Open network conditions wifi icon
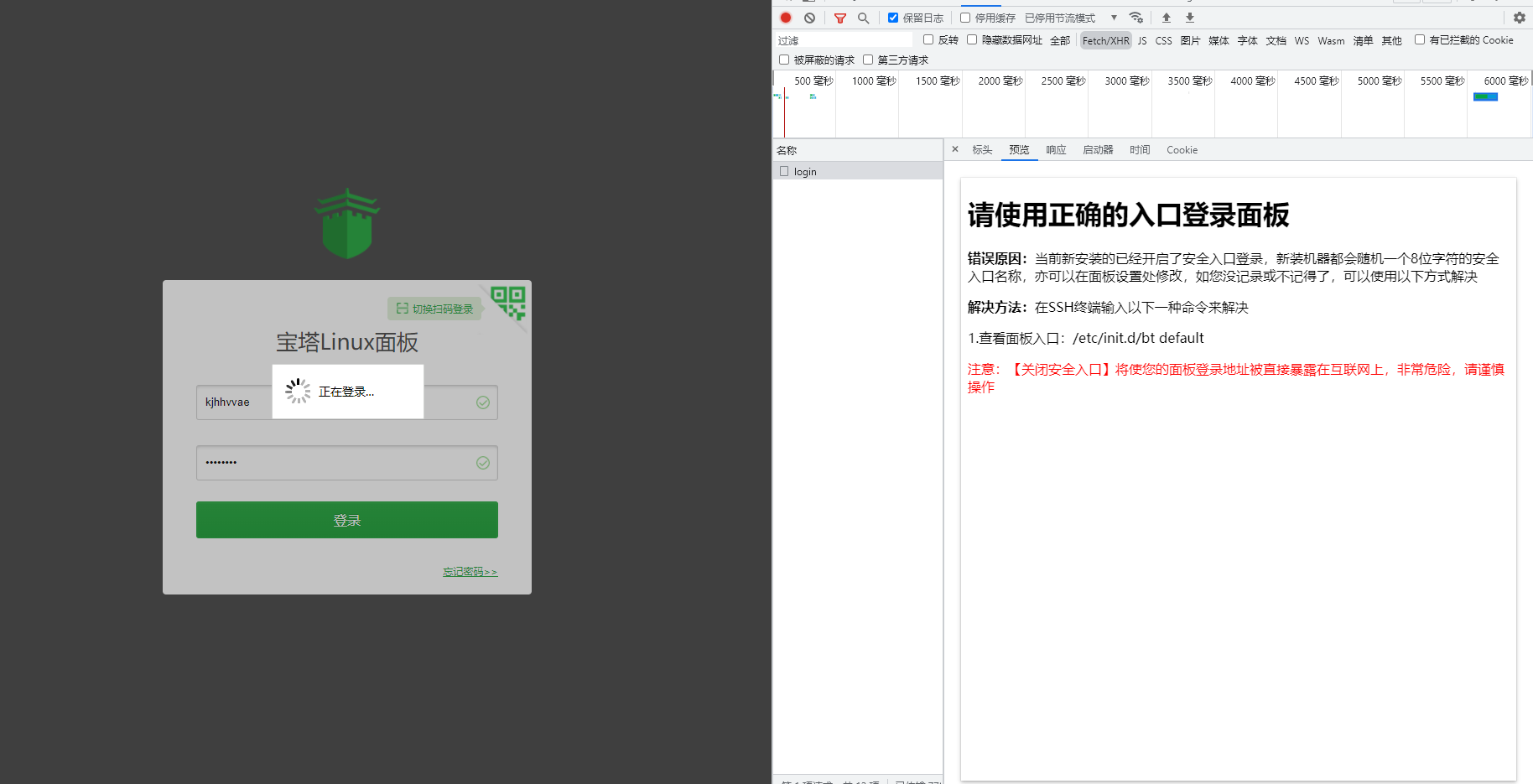The width and height of the screenshot is (1533, 784). click(x=1136, y=18)
